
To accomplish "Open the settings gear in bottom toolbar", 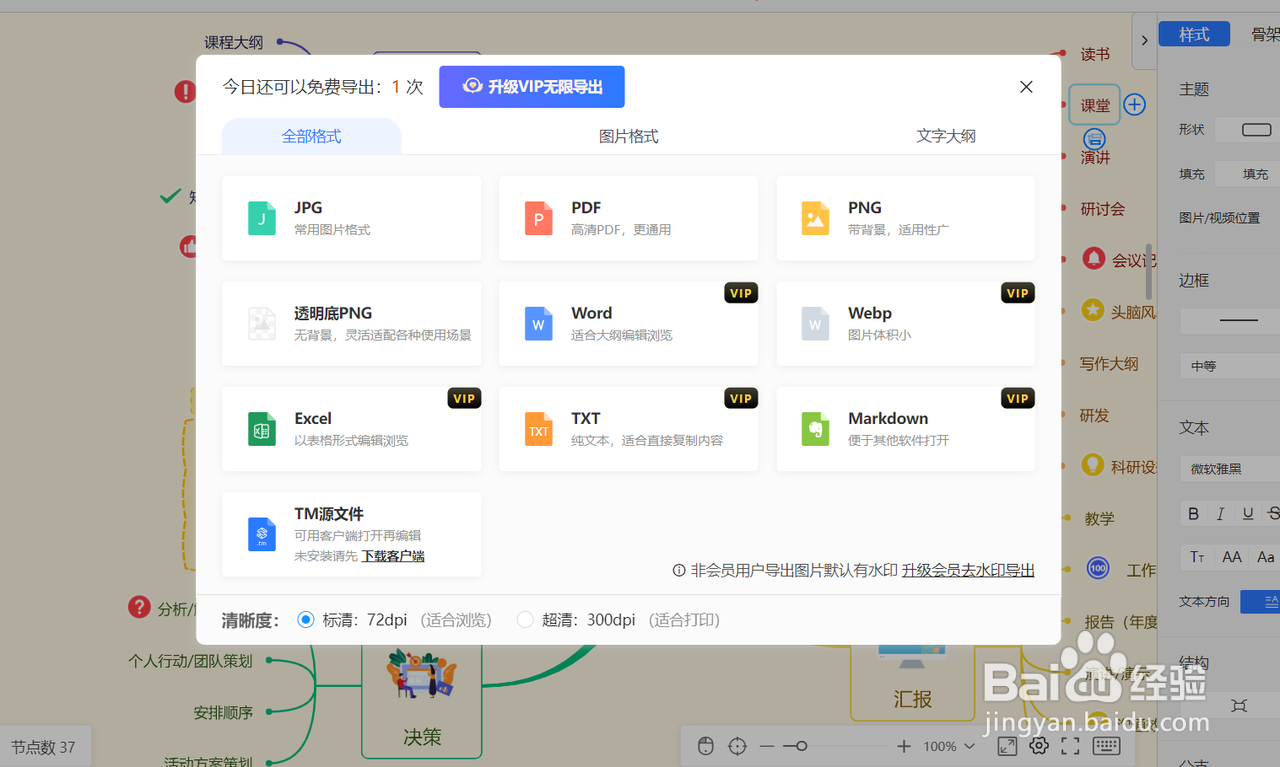I will [x=1039, y=746].
